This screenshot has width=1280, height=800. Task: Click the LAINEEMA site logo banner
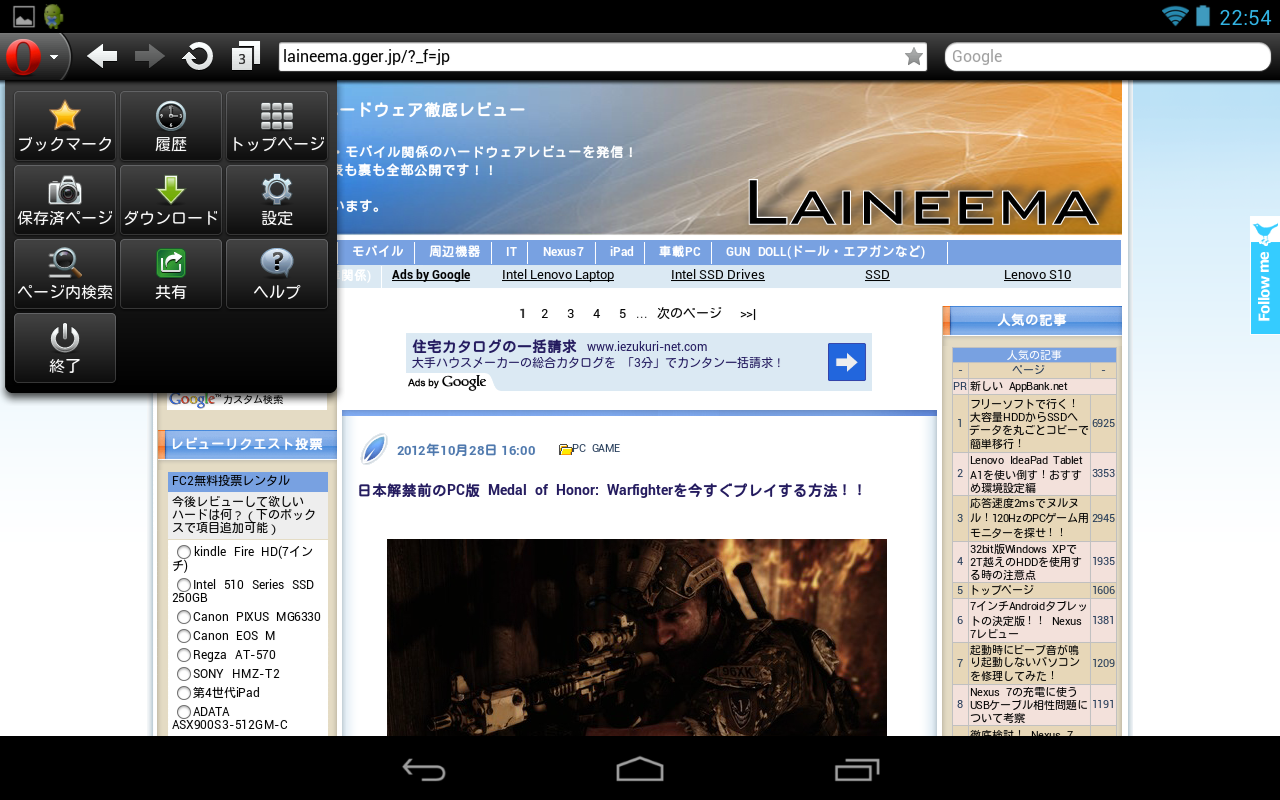(x=922, y=203)
